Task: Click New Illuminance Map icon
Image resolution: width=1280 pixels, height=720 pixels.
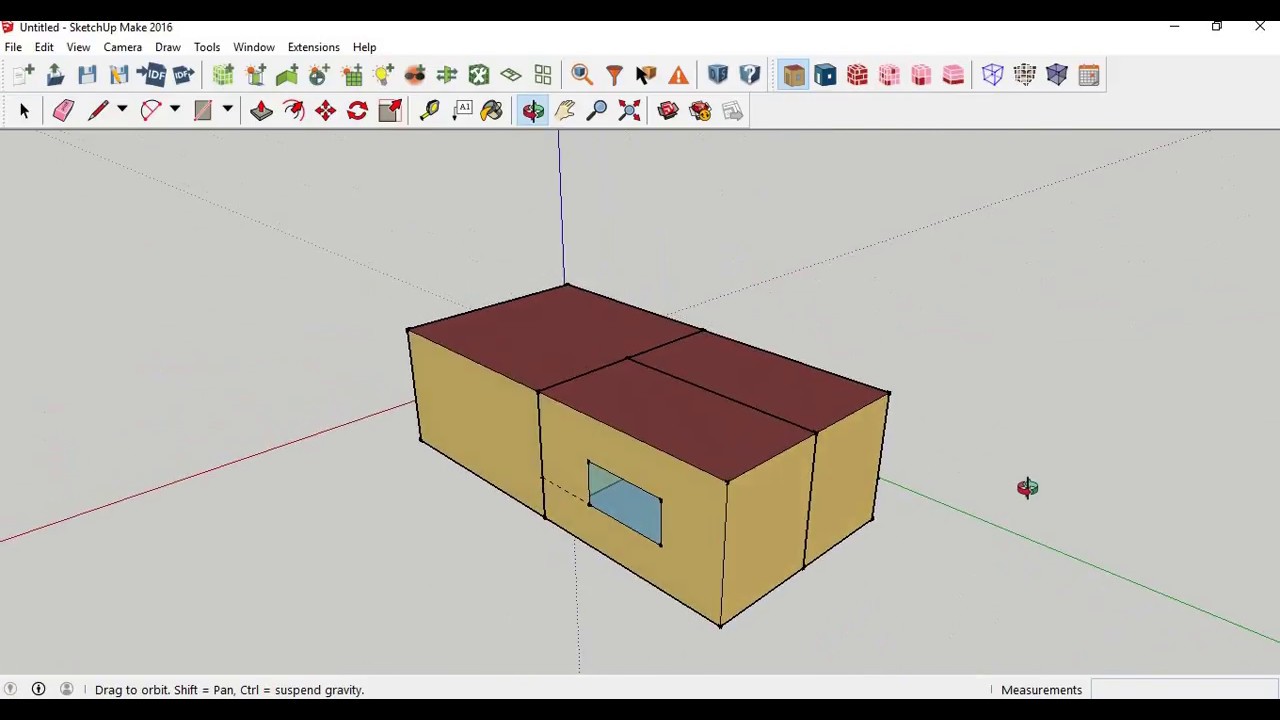Action: pos(352,75)
